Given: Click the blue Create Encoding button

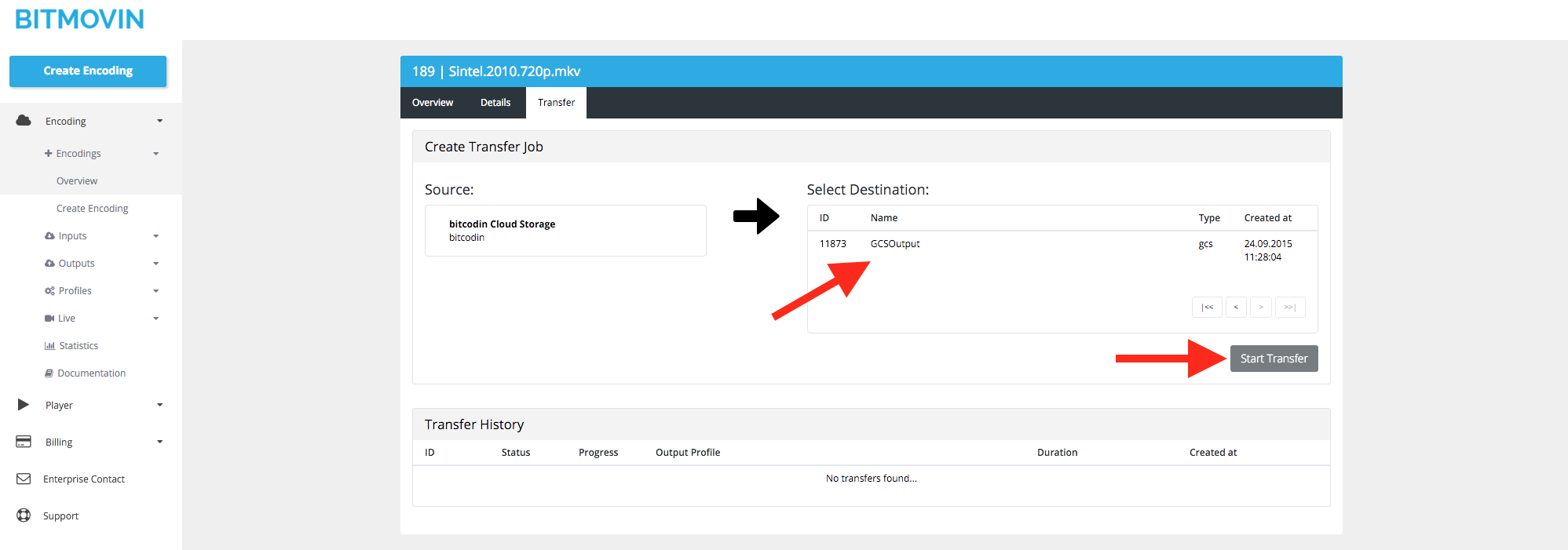Looking at the screenshot, I should (88, 71).
